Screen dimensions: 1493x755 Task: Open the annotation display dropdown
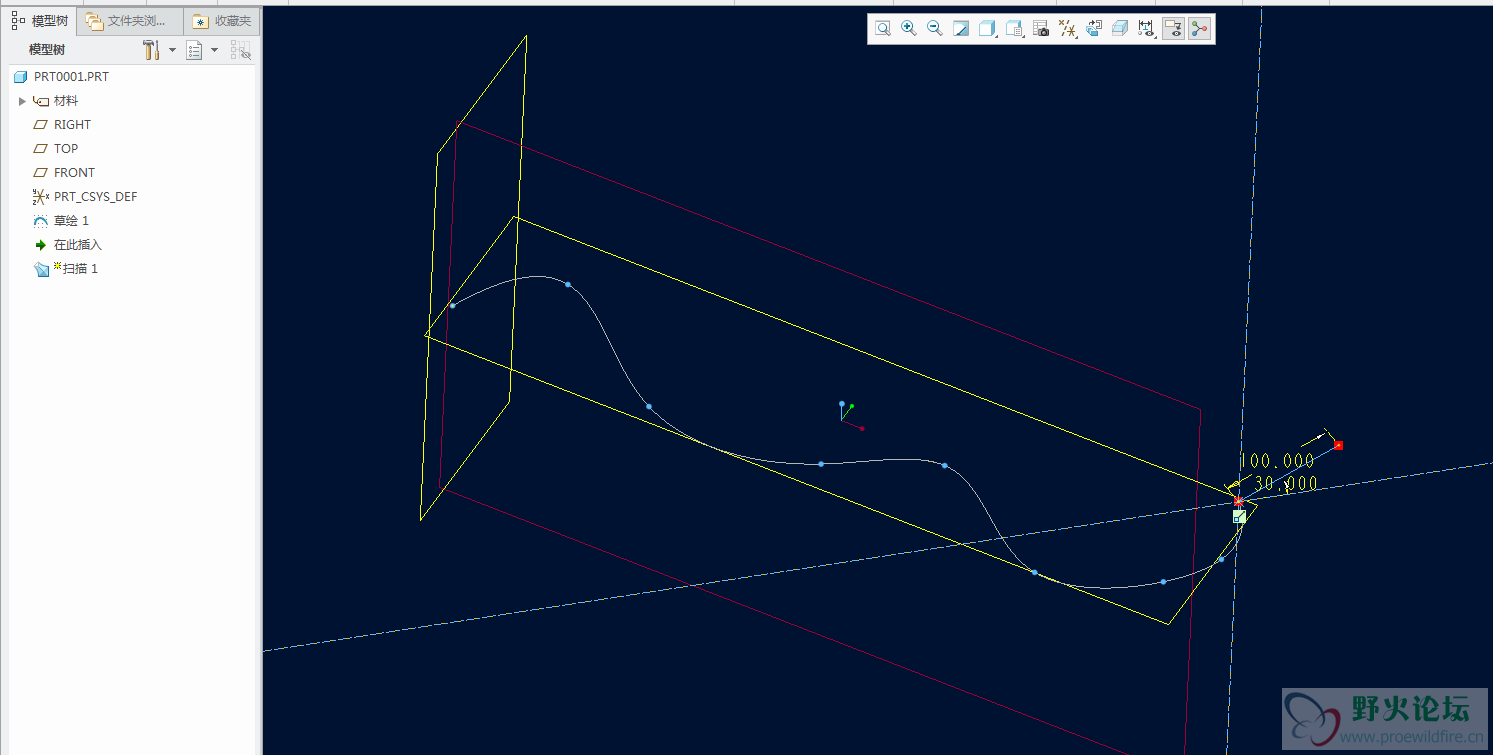[x=1147, y=29]
